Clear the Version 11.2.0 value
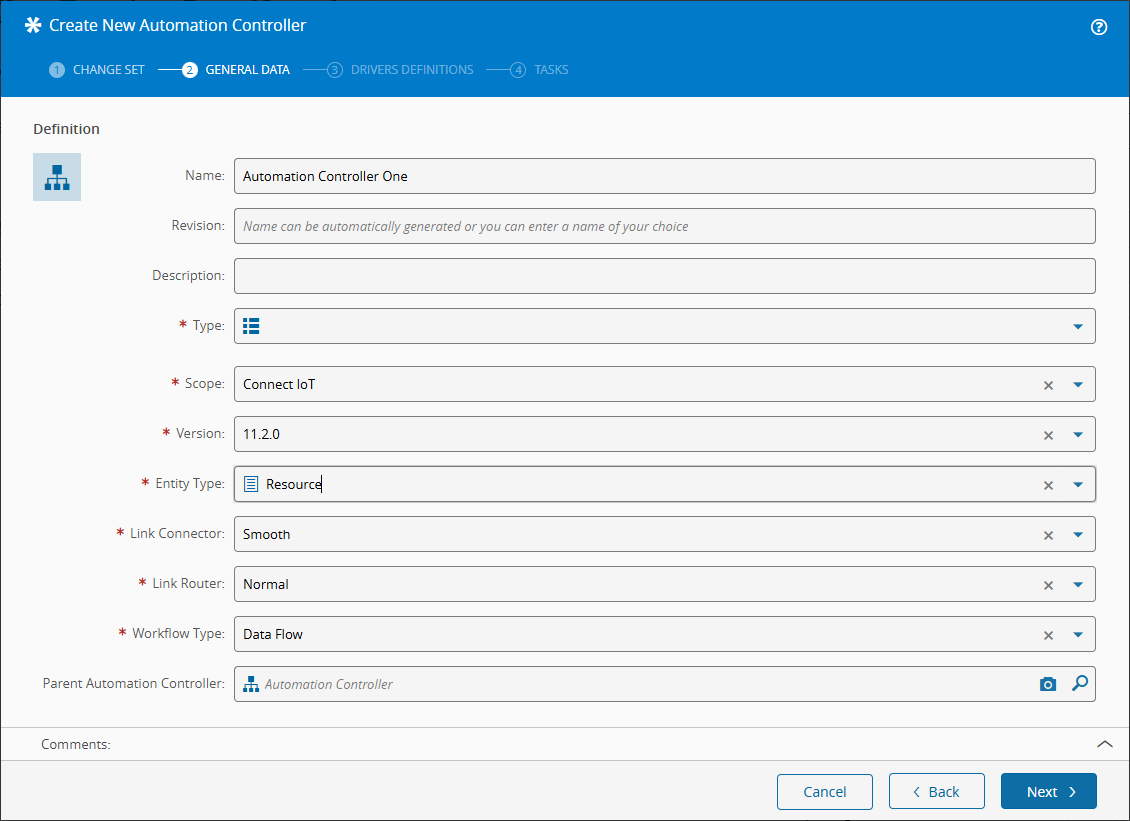1130x821 pixels. pyautogui.click(x=1048, y=435)
